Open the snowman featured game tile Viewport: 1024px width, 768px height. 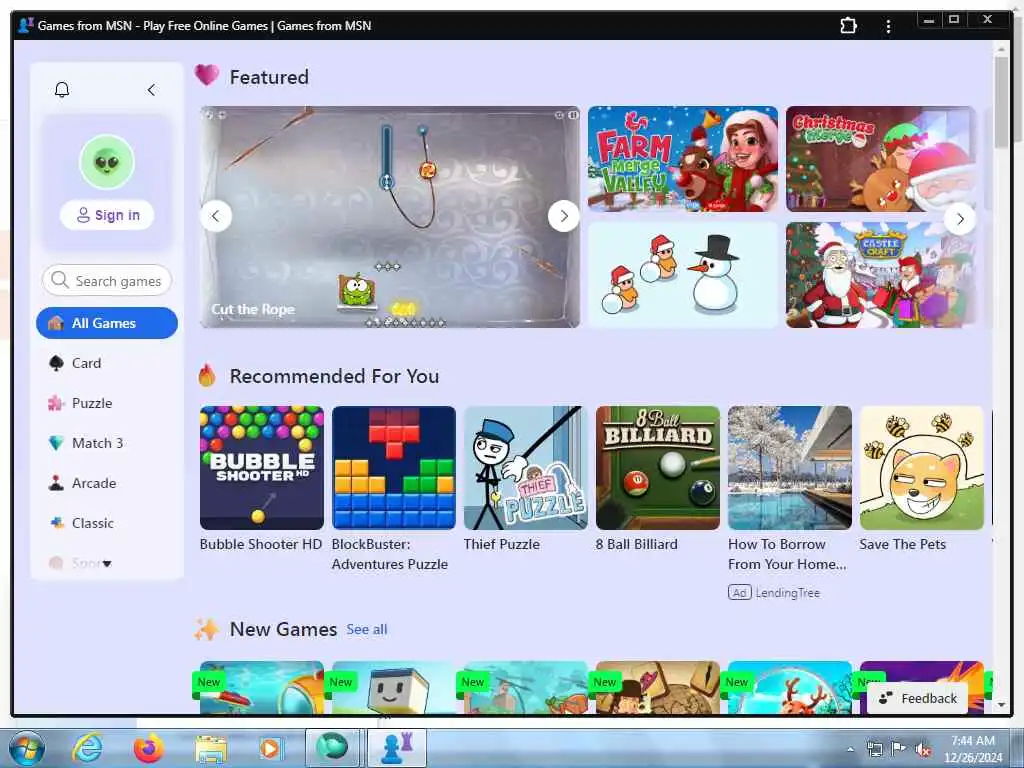click(x=683, y=275)
